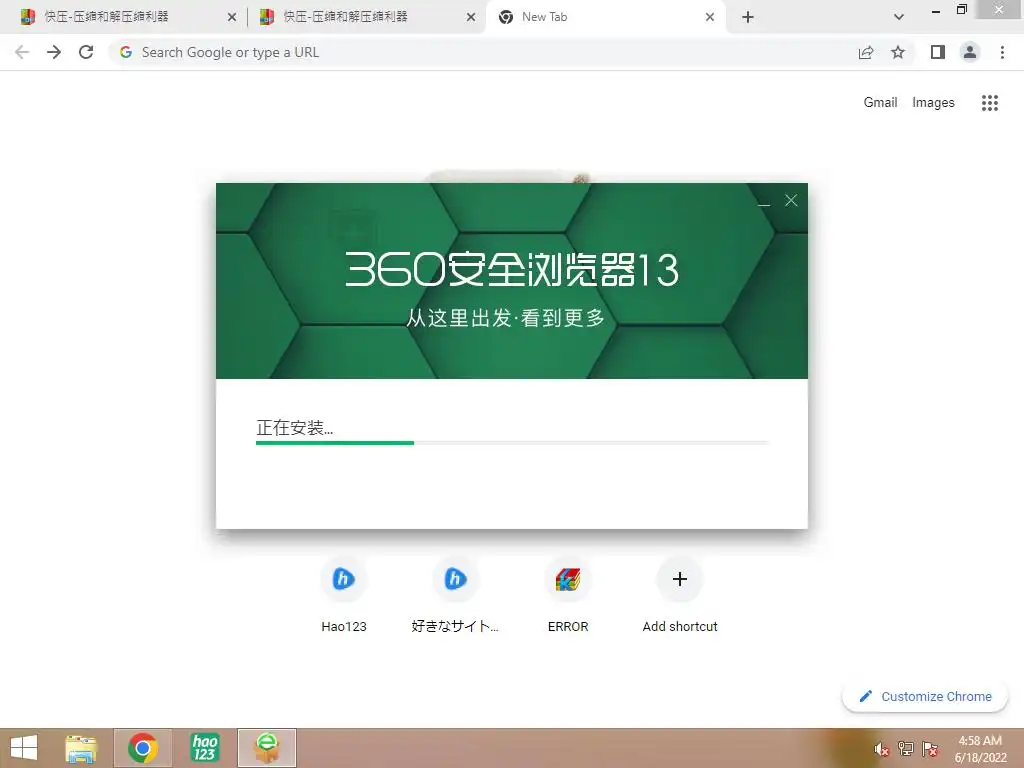The width and height of the screenshot is (1024, 768).
Task: Open the Gmail link
Action: 880,103
